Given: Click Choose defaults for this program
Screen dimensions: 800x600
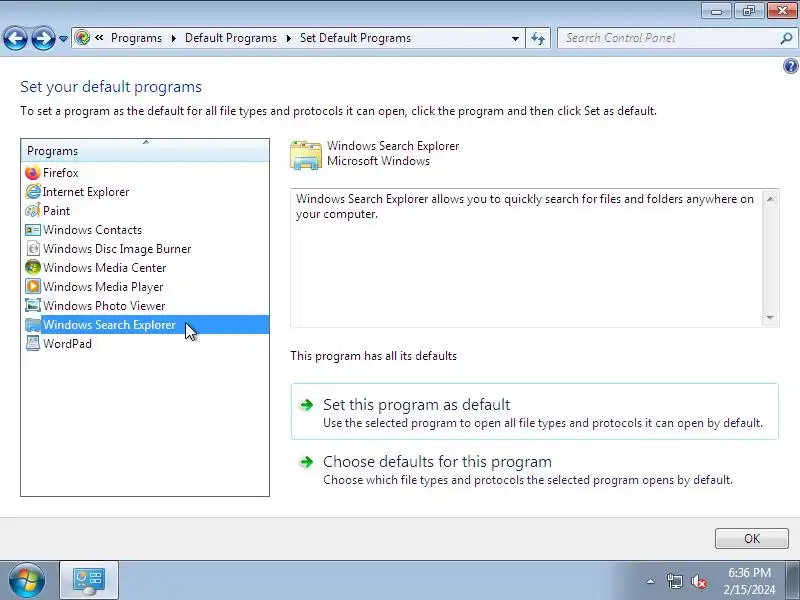Looking at the screenshot, I should (535, 469).
